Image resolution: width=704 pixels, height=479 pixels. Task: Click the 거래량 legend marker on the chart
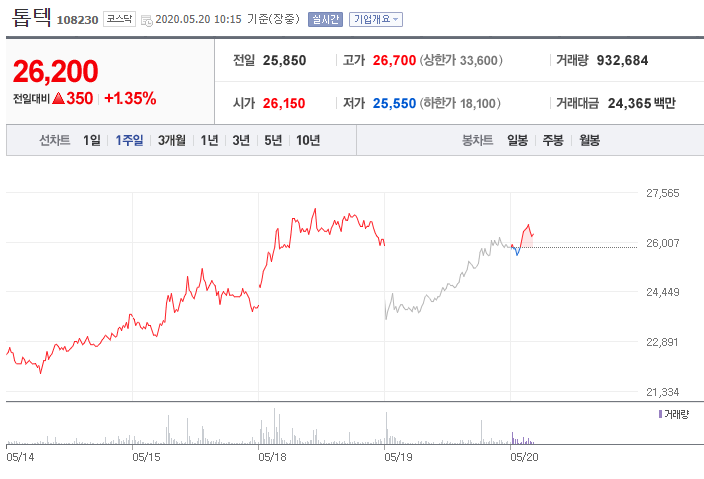click(660, 414)
